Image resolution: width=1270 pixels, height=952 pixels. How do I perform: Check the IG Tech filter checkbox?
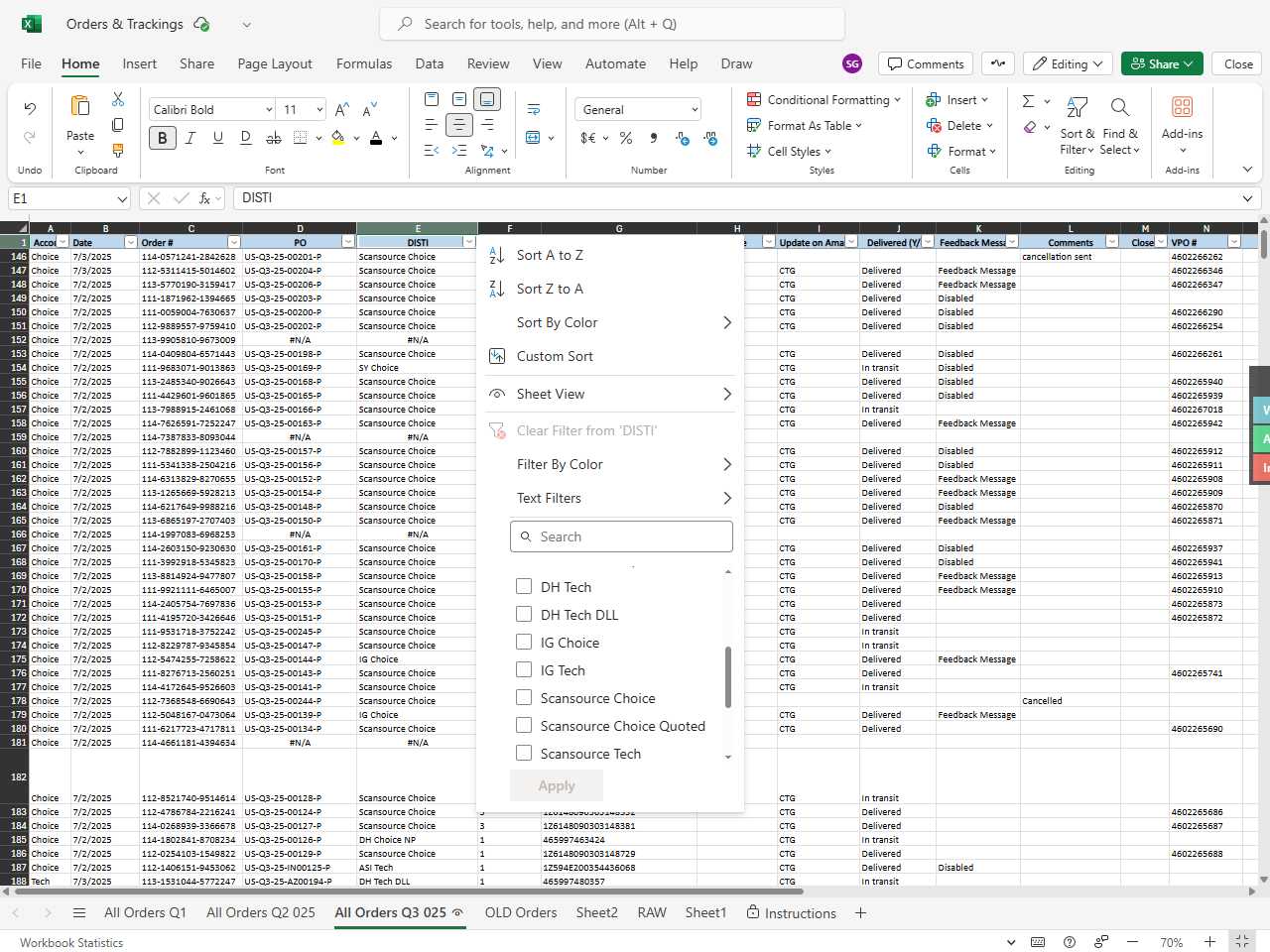pyautogui.click(x=524, y=669)
